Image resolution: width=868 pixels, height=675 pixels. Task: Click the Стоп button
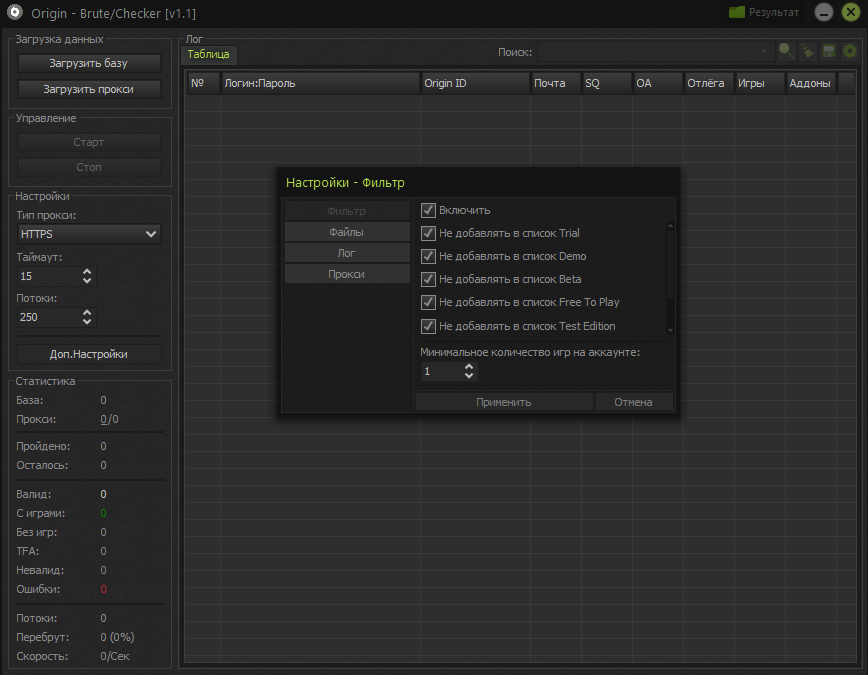click(x=89, y=167)
